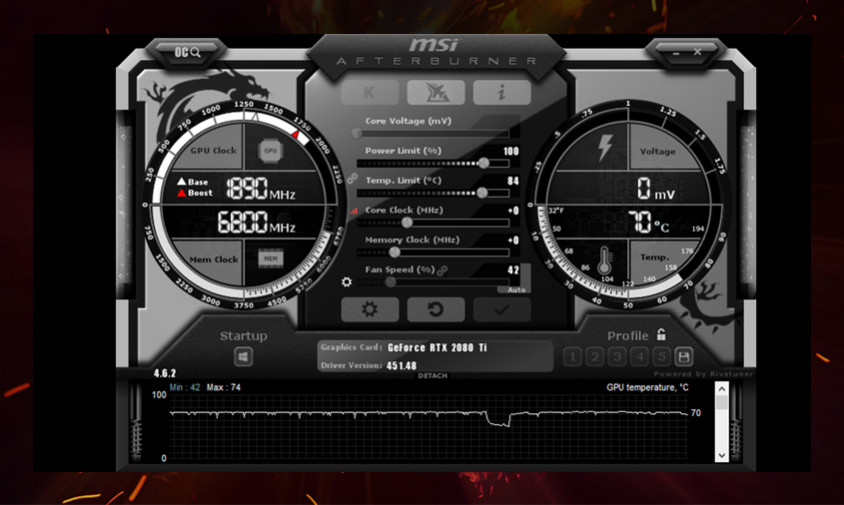Click the monitor scrollbar up arrow

pos(722,389)
